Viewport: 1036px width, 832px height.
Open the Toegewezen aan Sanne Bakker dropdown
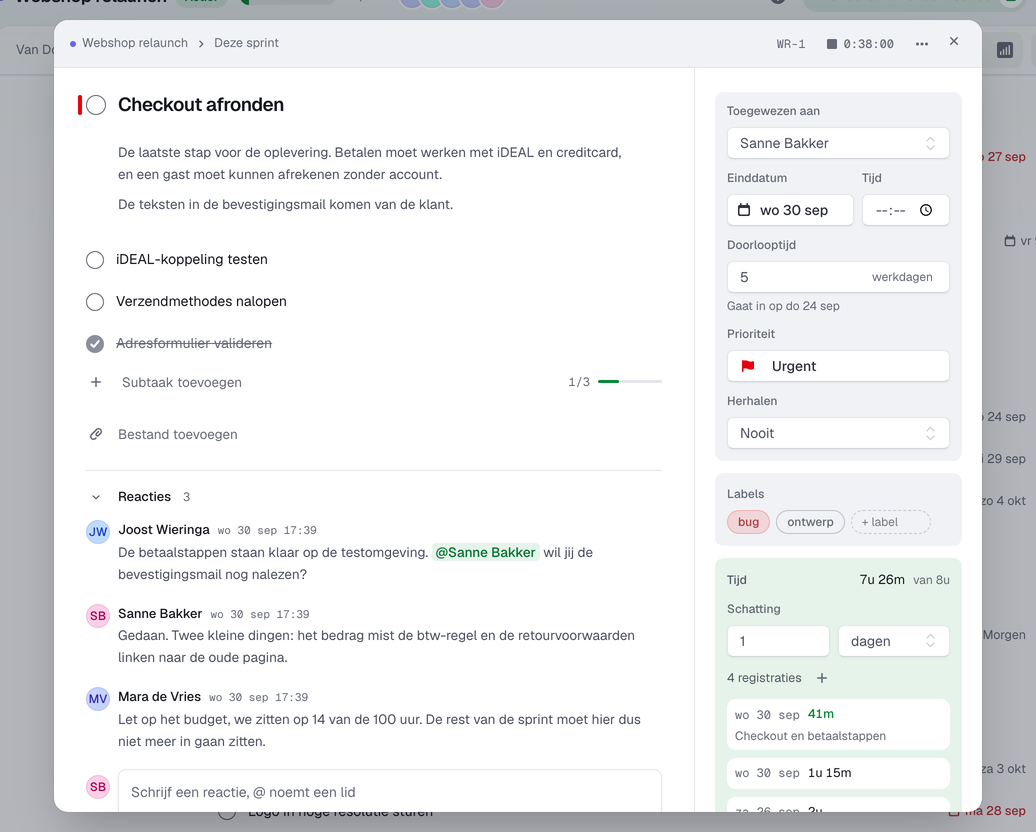[838, 143]
